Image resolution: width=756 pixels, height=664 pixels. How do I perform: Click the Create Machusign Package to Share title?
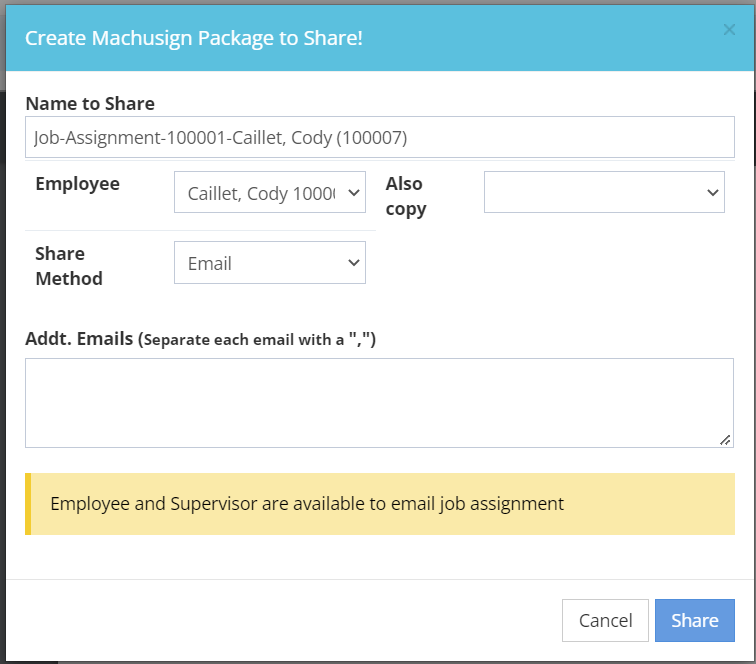[194, 38]
